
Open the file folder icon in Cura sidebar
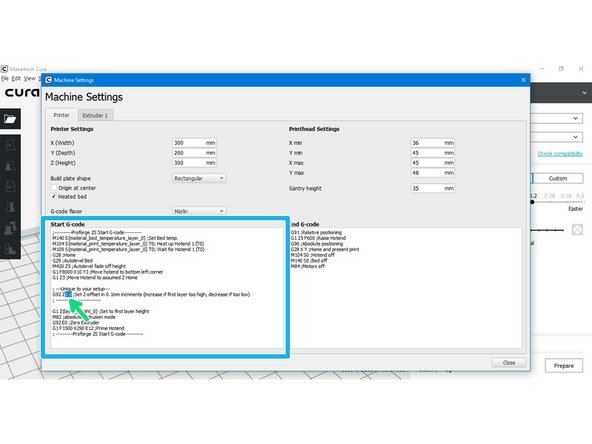[x=10, y=119]
